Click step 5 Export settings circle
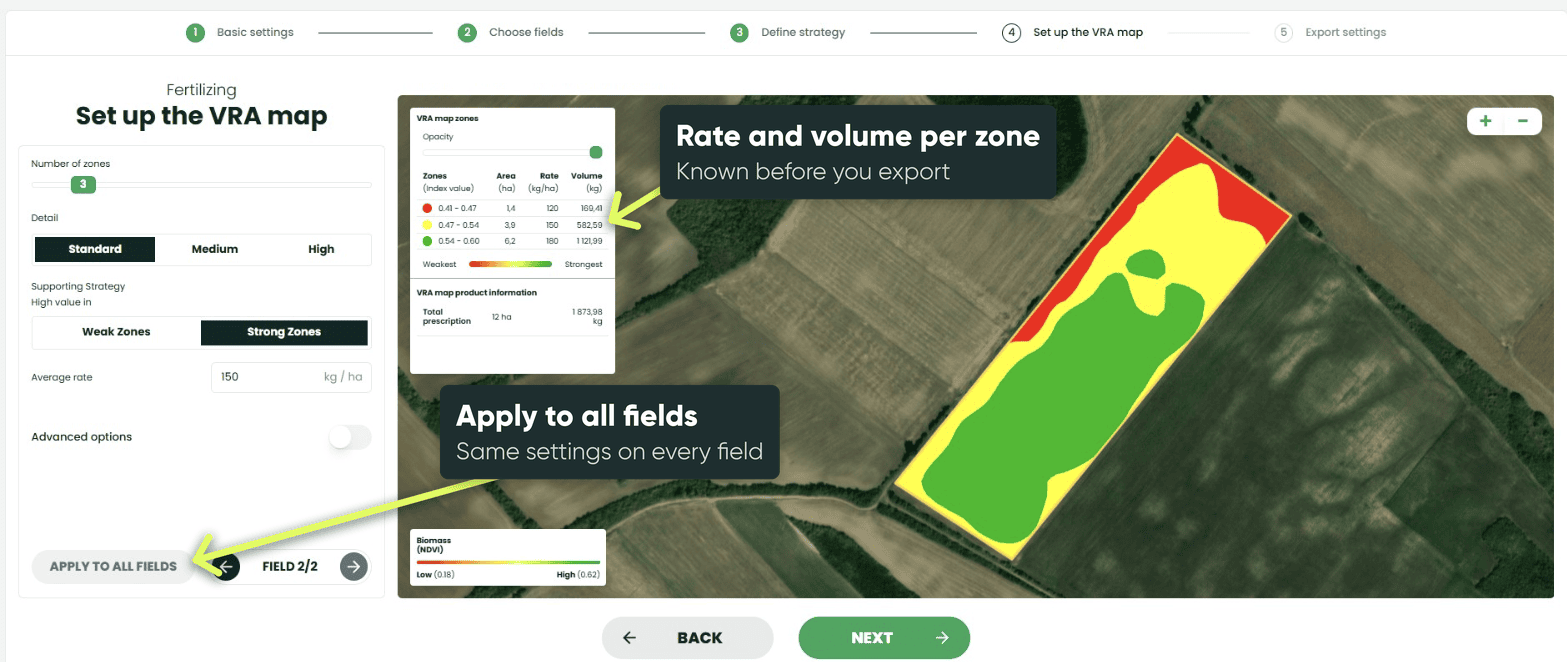This screenshot has width=1567, height=662. pyautogui.click(x=1283, y=32)
